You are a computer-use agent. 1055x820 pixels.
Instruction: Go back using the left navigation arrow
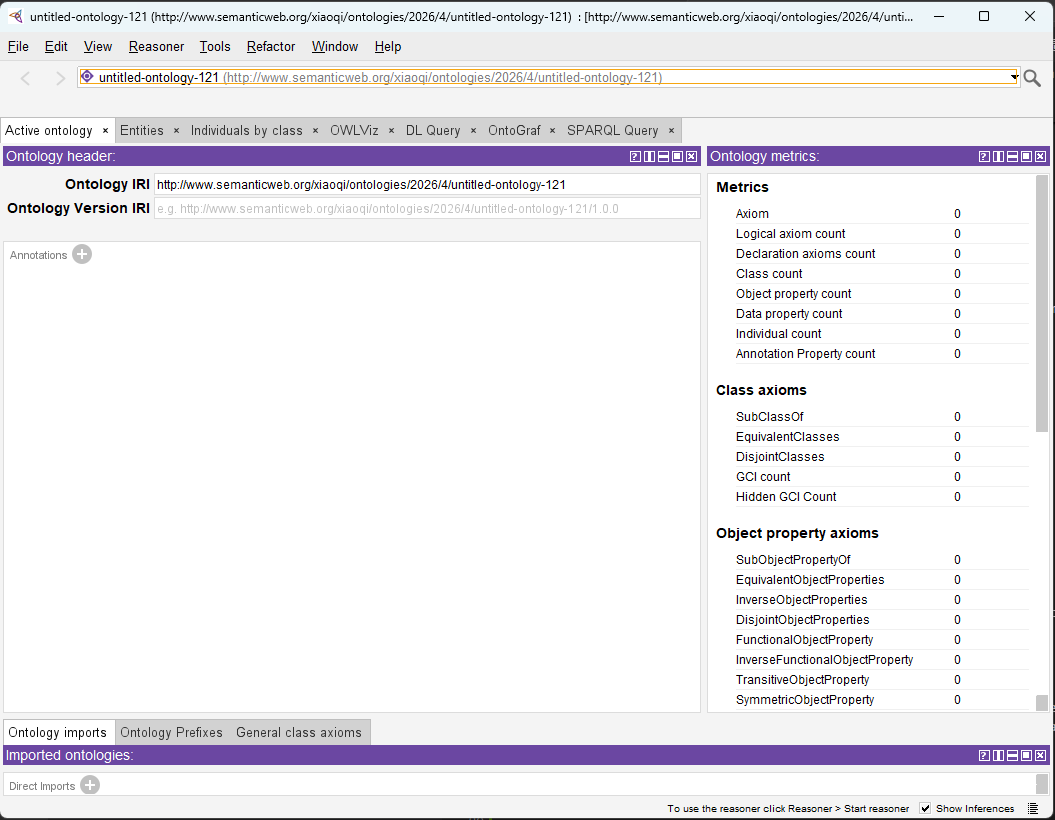pyautogui.click(x=26, y=78)
